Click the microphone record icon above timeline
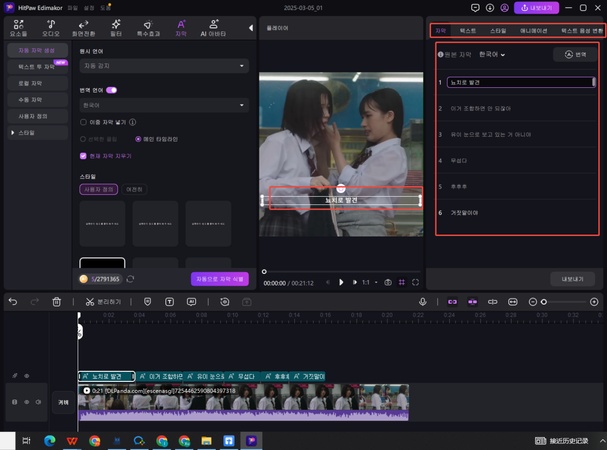This screenshot has height=450, width=607. (423, 301)
